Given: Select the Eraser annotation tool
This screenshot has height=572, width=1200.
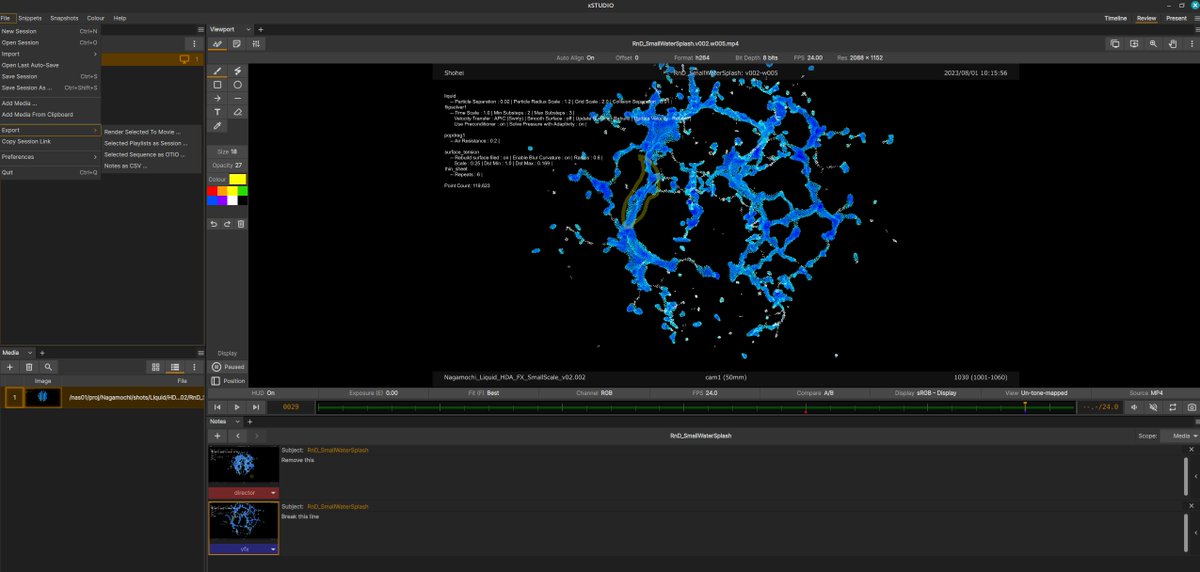Looking at the screenshot, I should 237,113.
